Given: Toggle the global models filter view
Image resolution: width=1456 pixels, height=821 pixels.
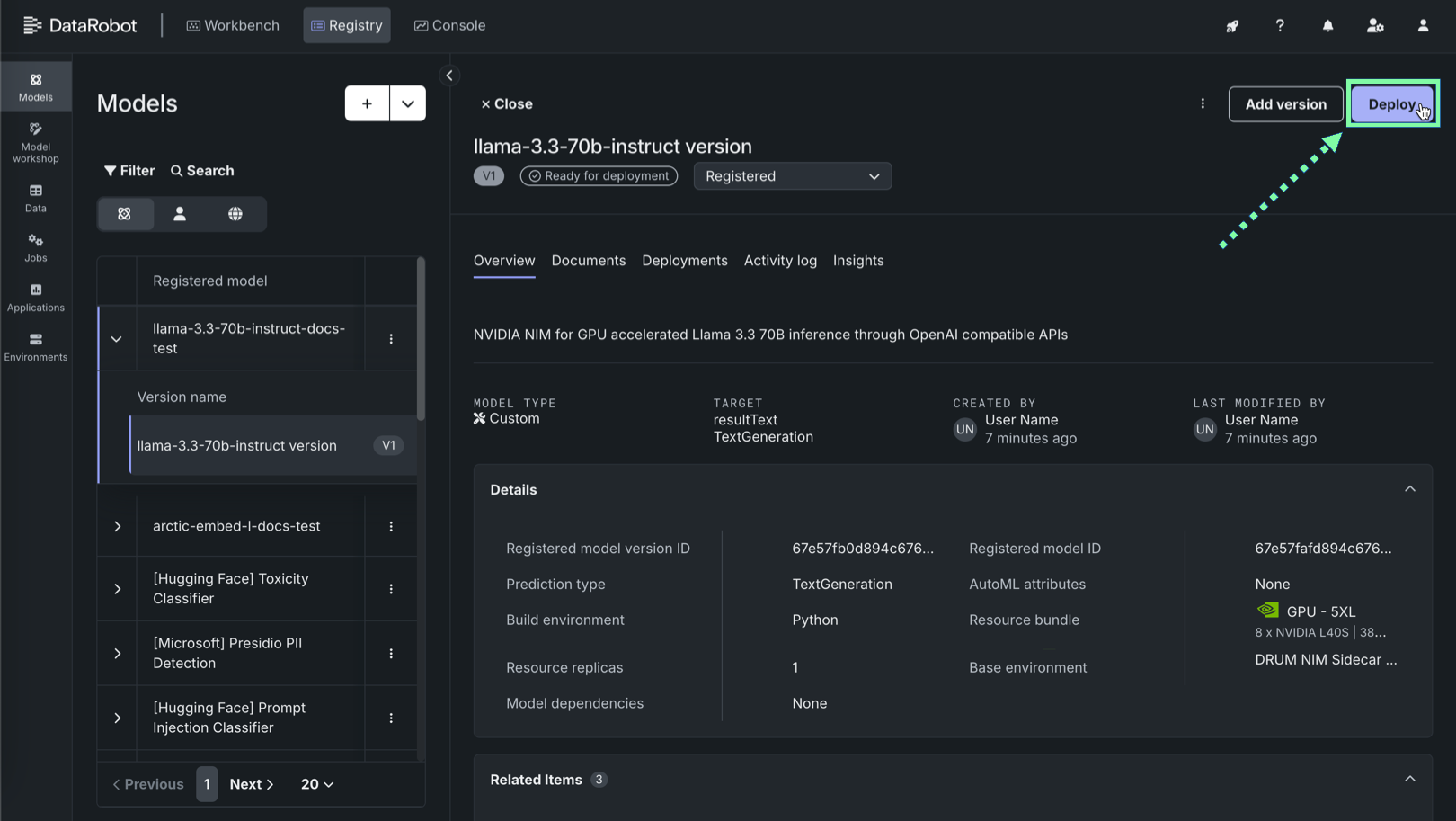Looking at the screenshot, I should point(235,214).
